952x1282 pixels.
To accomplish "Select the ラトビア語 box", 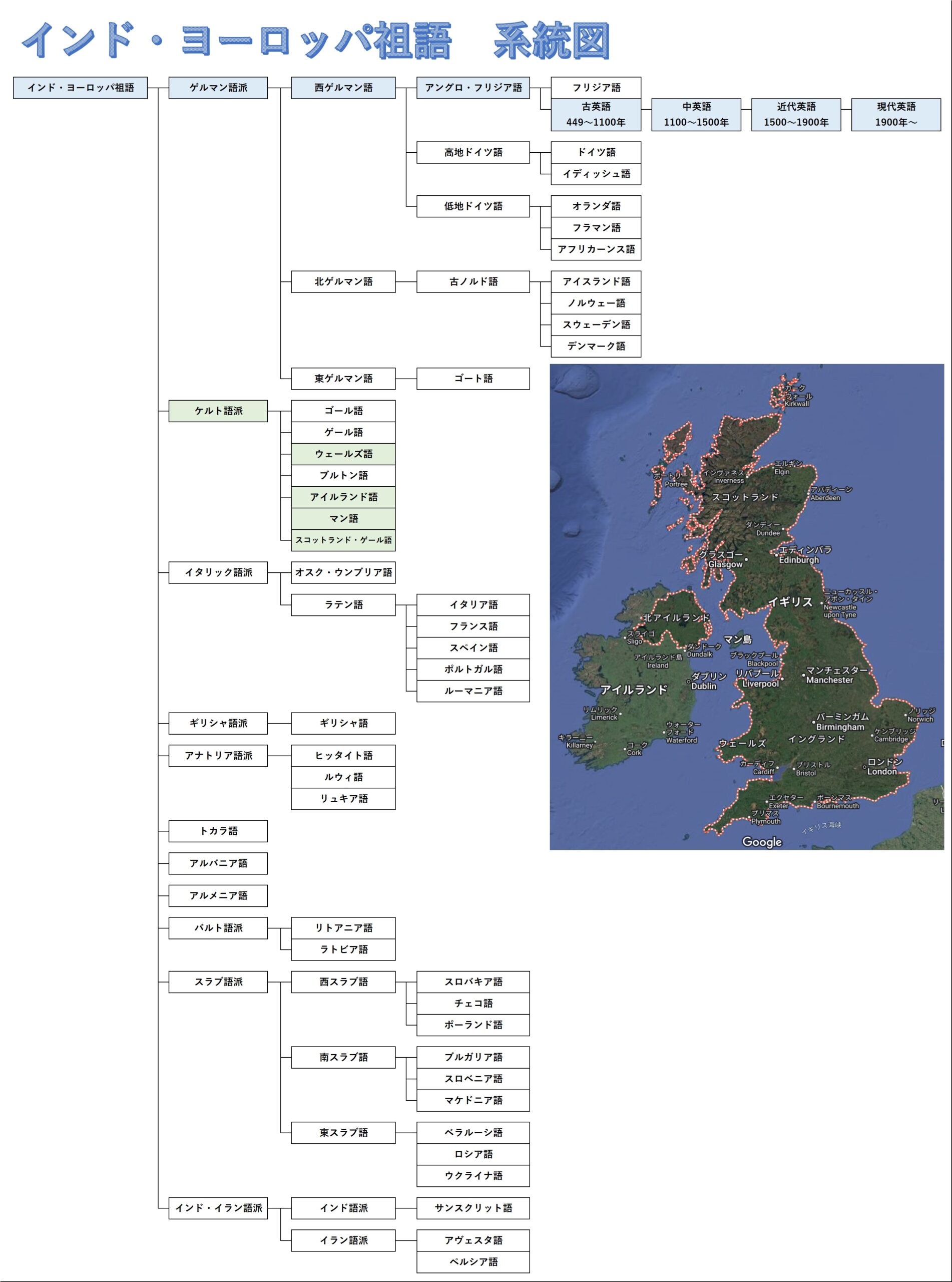I will [x=343, y=949].
